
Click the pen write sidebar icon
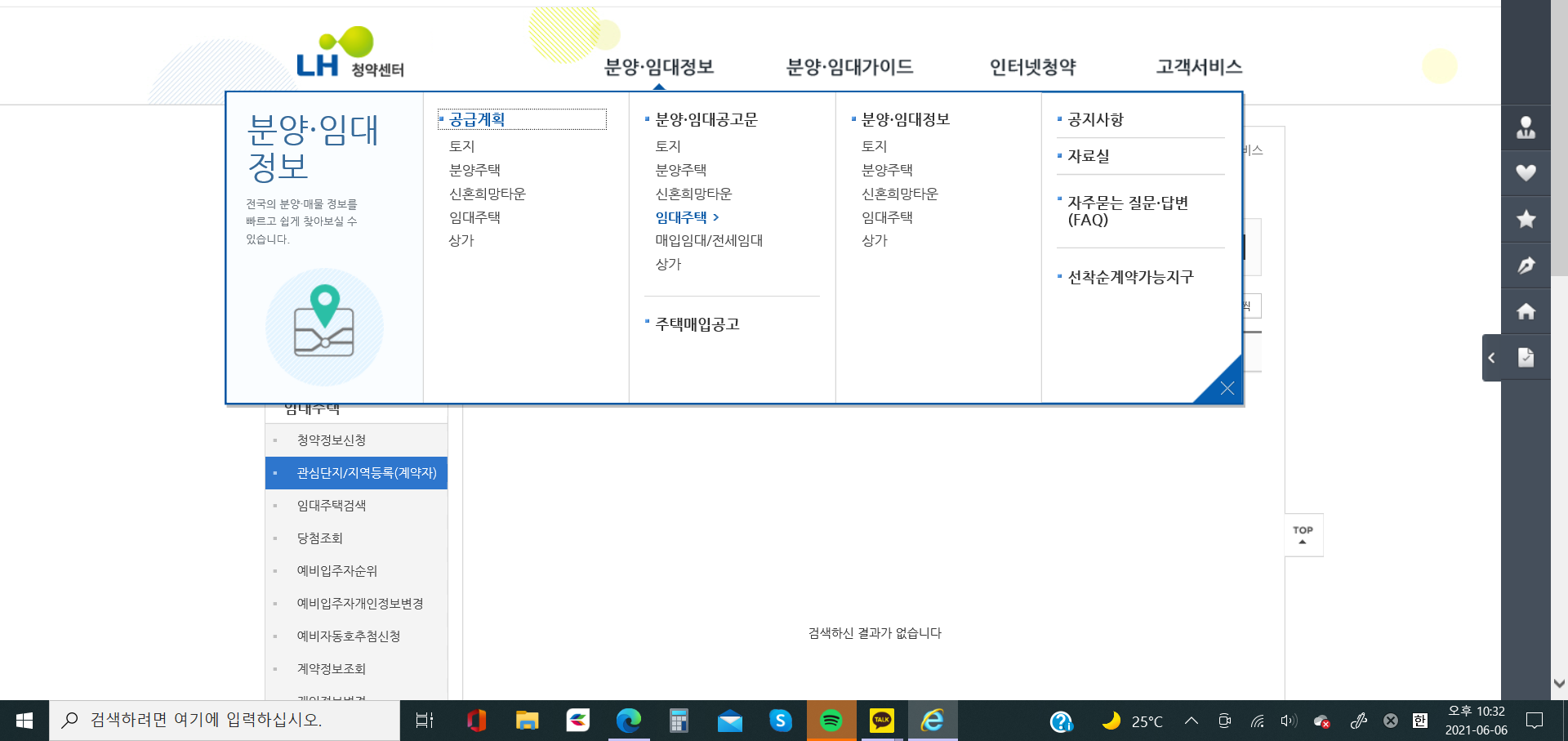[1526, 265]
